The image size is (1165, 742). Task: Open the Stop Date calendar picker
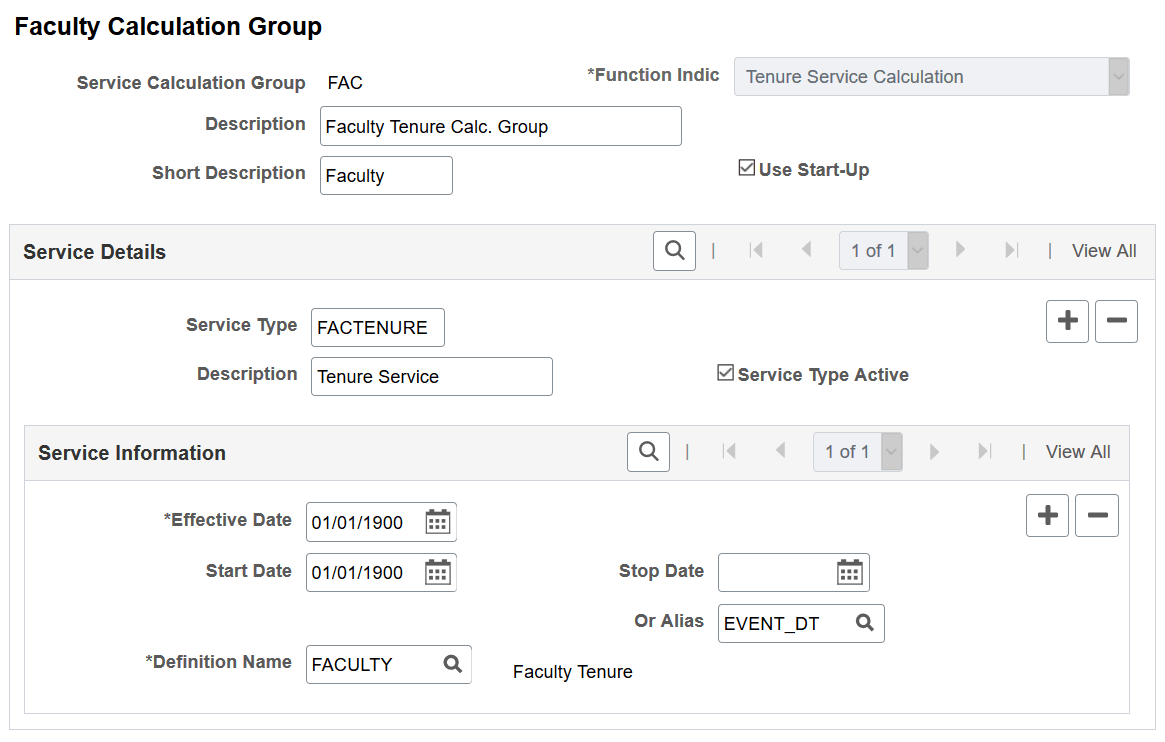(849, 571)
